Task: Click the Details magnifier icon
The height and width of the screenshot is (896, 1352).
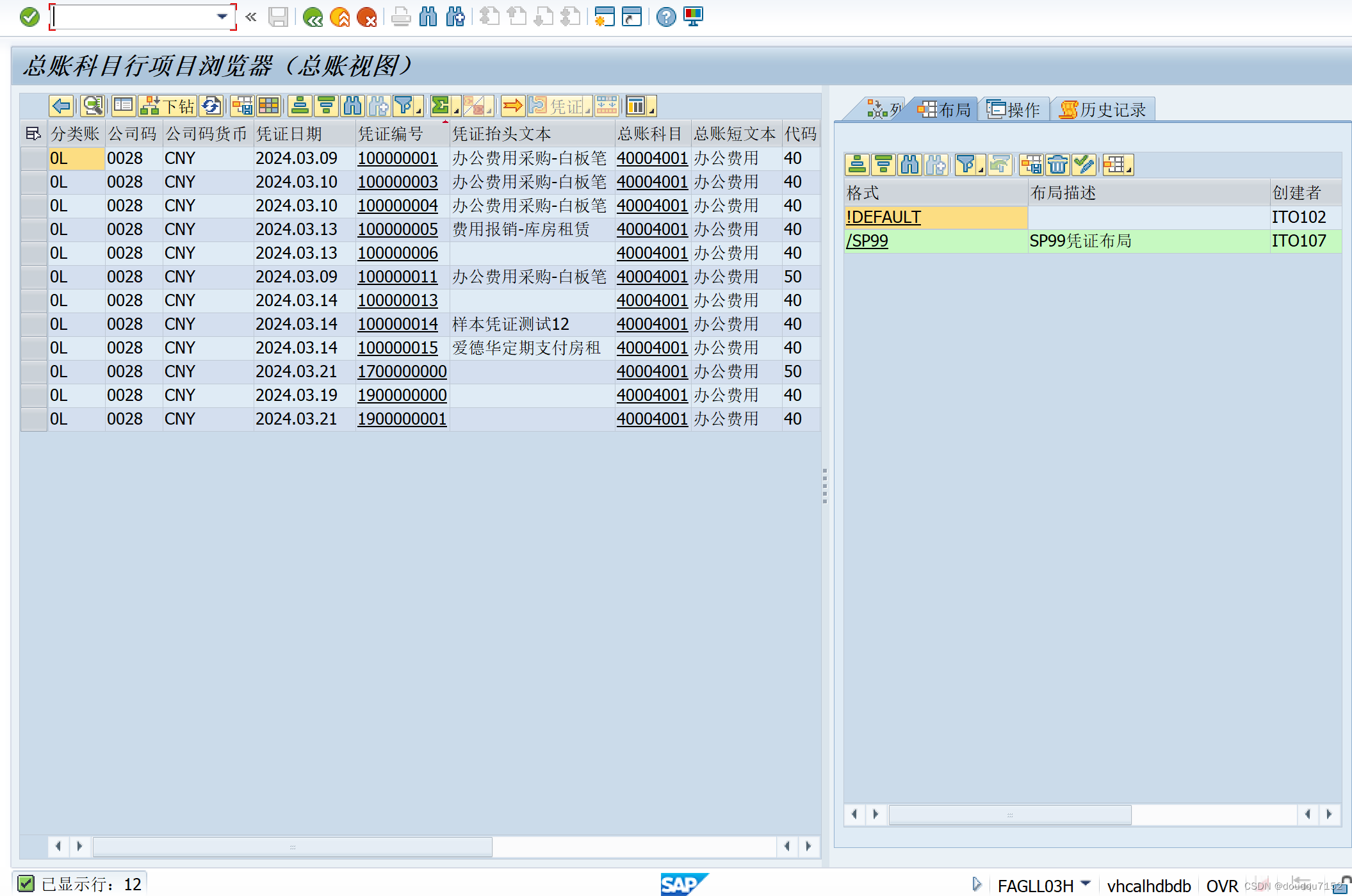Action: pyautogui.click(x=93, y=106)
